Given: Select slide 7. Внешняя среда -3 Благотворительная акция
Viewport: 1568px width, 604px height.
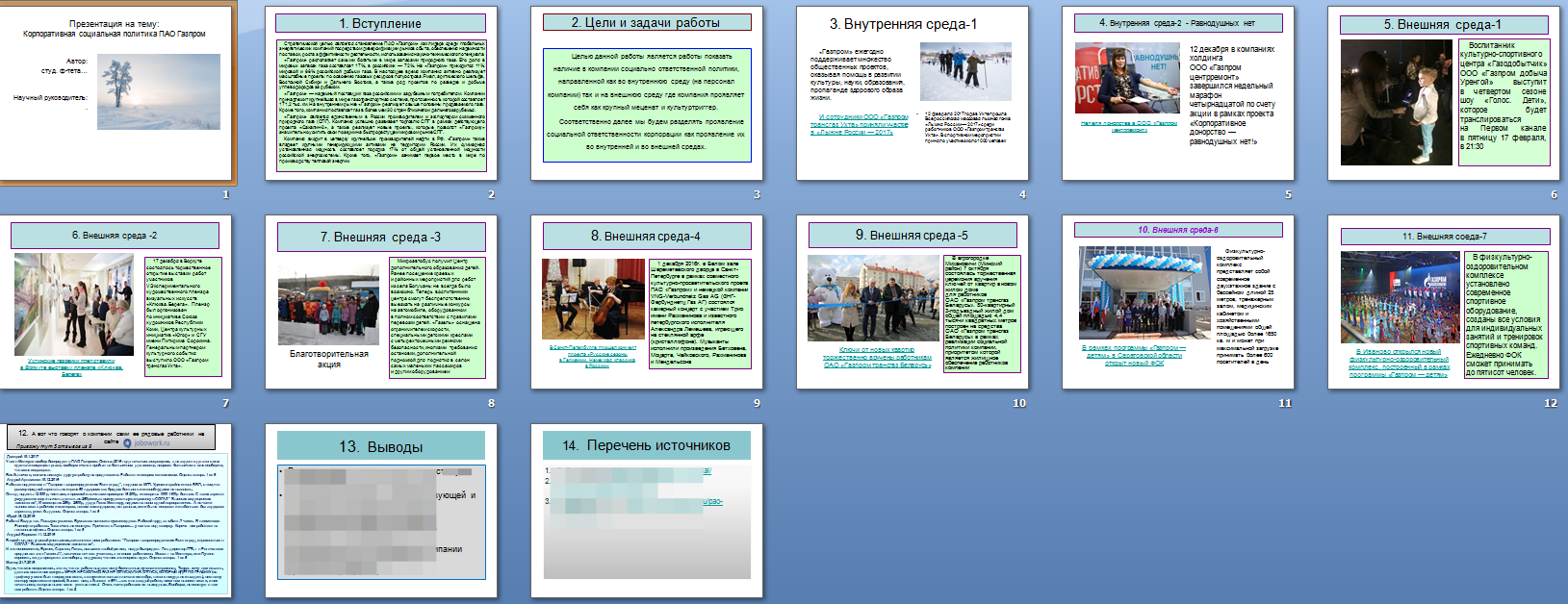Looking at the screenshot, I should coord(381,302).
